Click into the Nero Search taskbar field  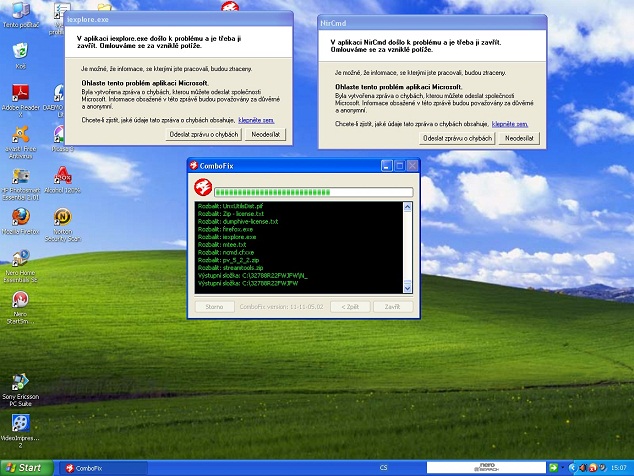coord(486,468)
